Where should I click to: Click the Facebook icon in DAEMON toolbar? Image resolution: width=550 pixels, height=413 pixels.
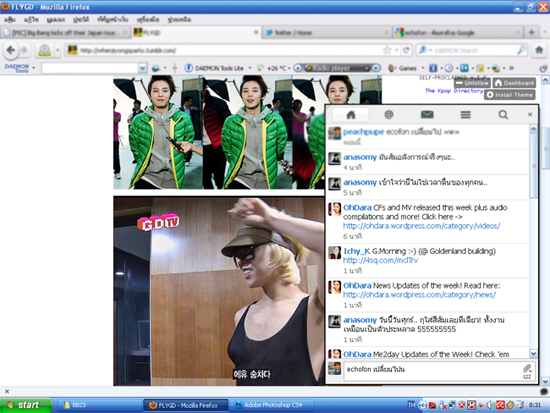[433, 68]
